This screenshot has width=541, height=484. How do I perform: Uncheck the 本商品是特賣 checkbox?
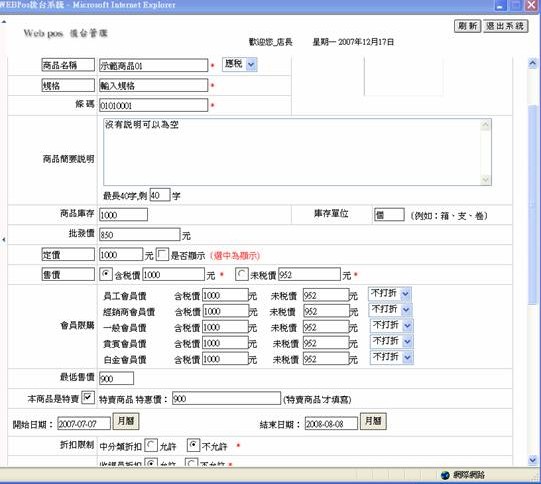88,398
